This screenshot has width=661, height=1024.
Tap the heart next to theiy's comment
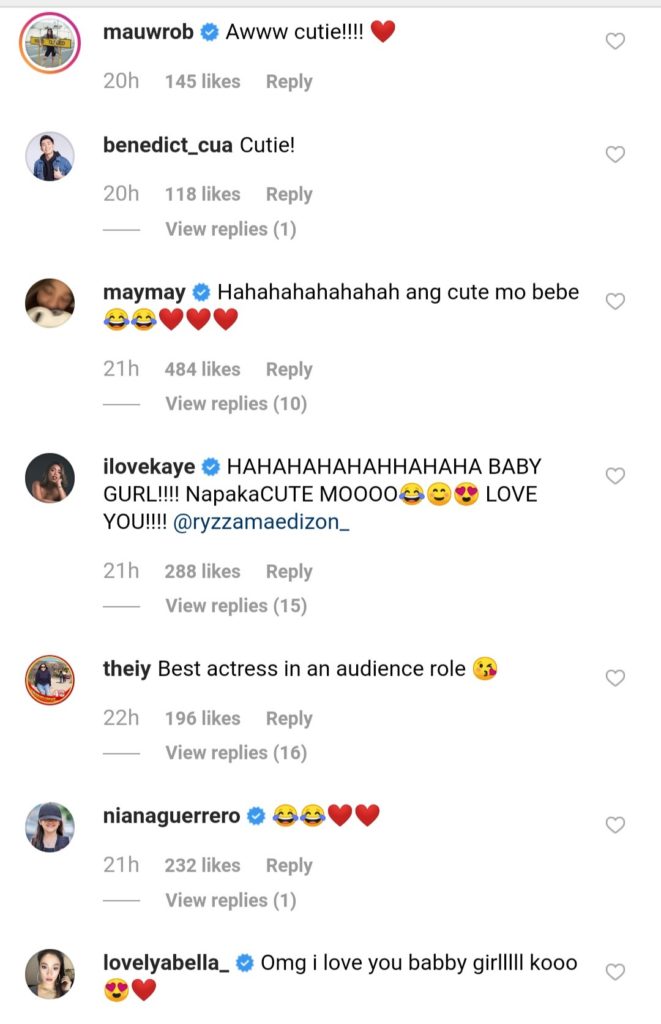tap(616, 678)
